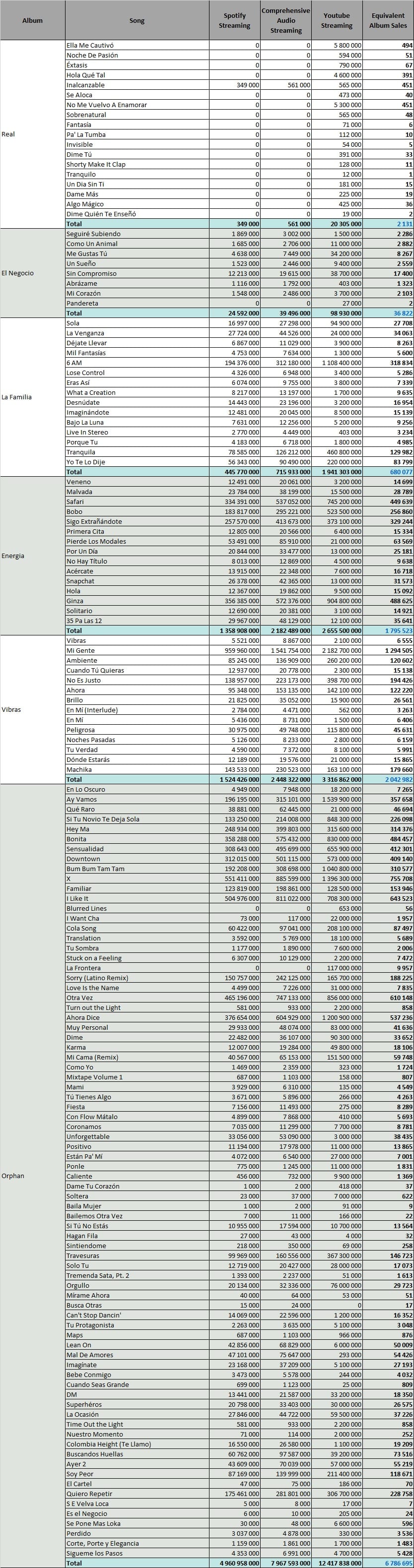Select Equivalent Album Sales total "1 795 523"
This screenshot has height=1568, width=414.
pyautogui.click(x=399, y=630)
